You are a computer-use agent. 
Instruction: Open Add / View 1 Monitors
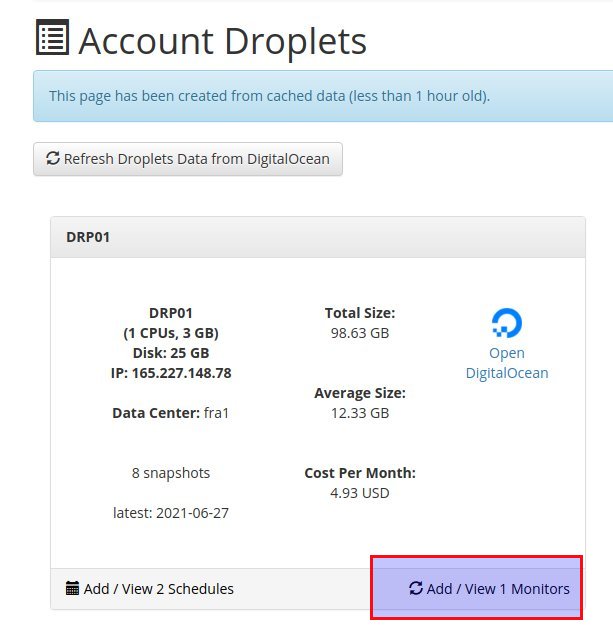(x=489, y=589)
